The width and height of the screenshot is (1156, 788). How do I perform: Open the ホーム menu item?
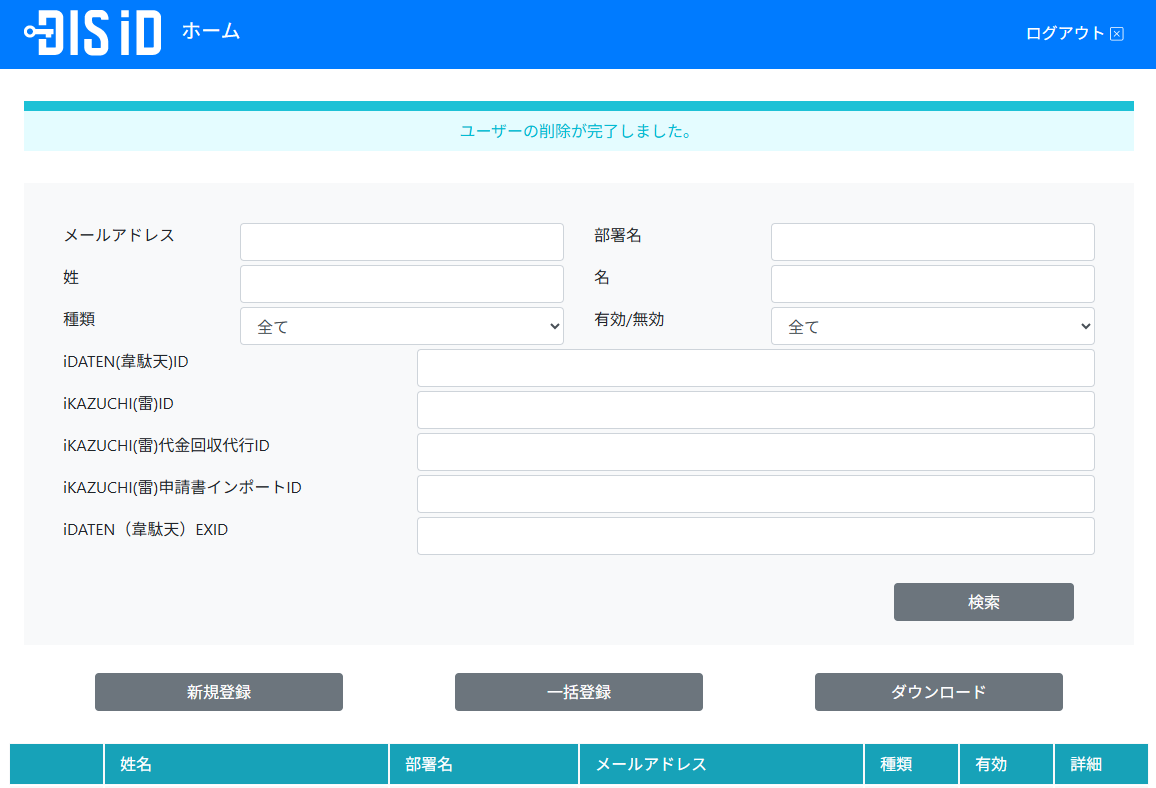click(x=211, y=31)
